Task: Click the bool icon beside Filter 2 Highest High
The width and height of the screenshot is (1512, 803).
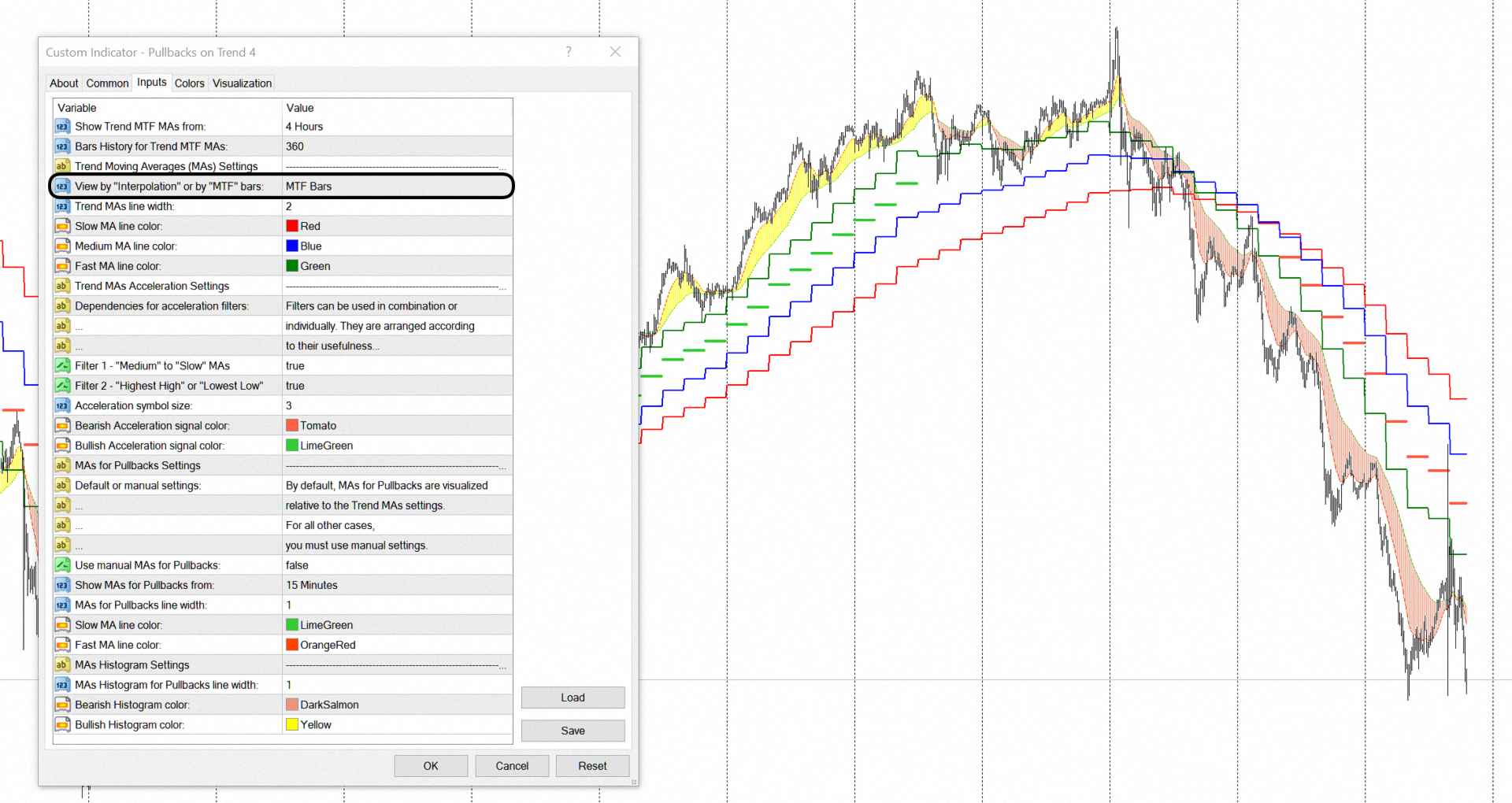Action: tap(62, 386)
